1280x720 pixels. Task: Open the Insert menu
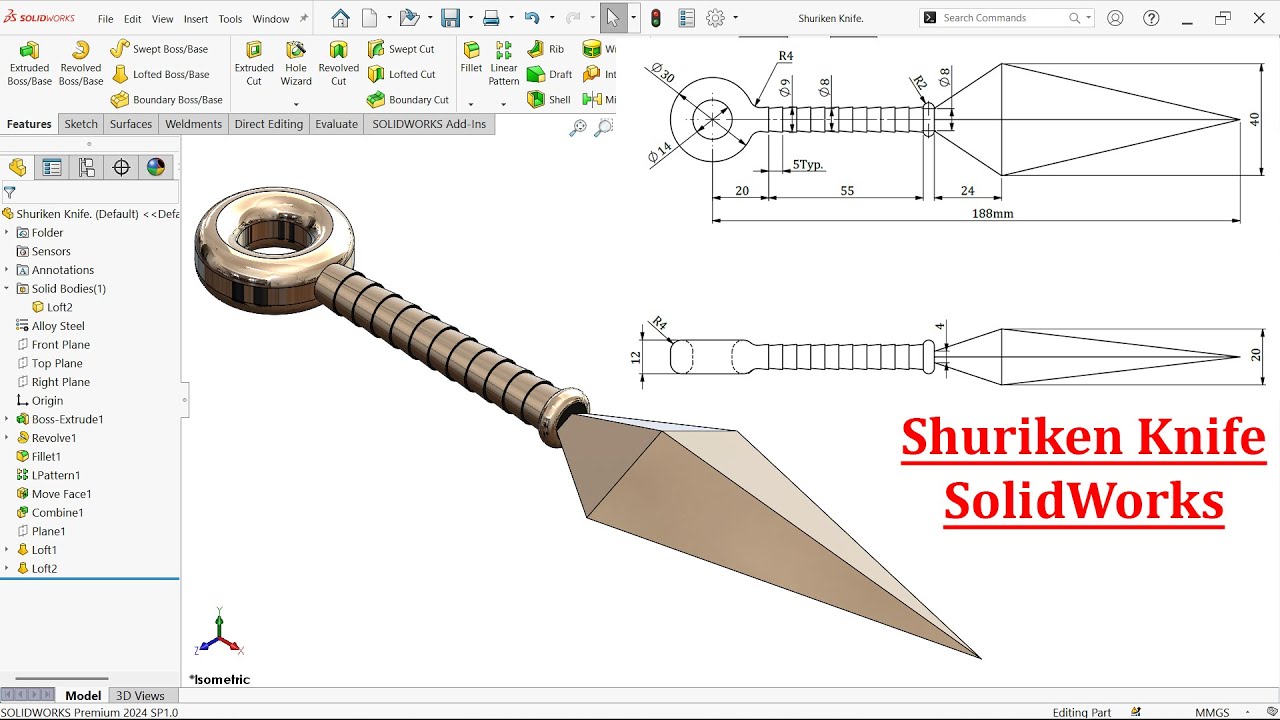pos(196,19)
